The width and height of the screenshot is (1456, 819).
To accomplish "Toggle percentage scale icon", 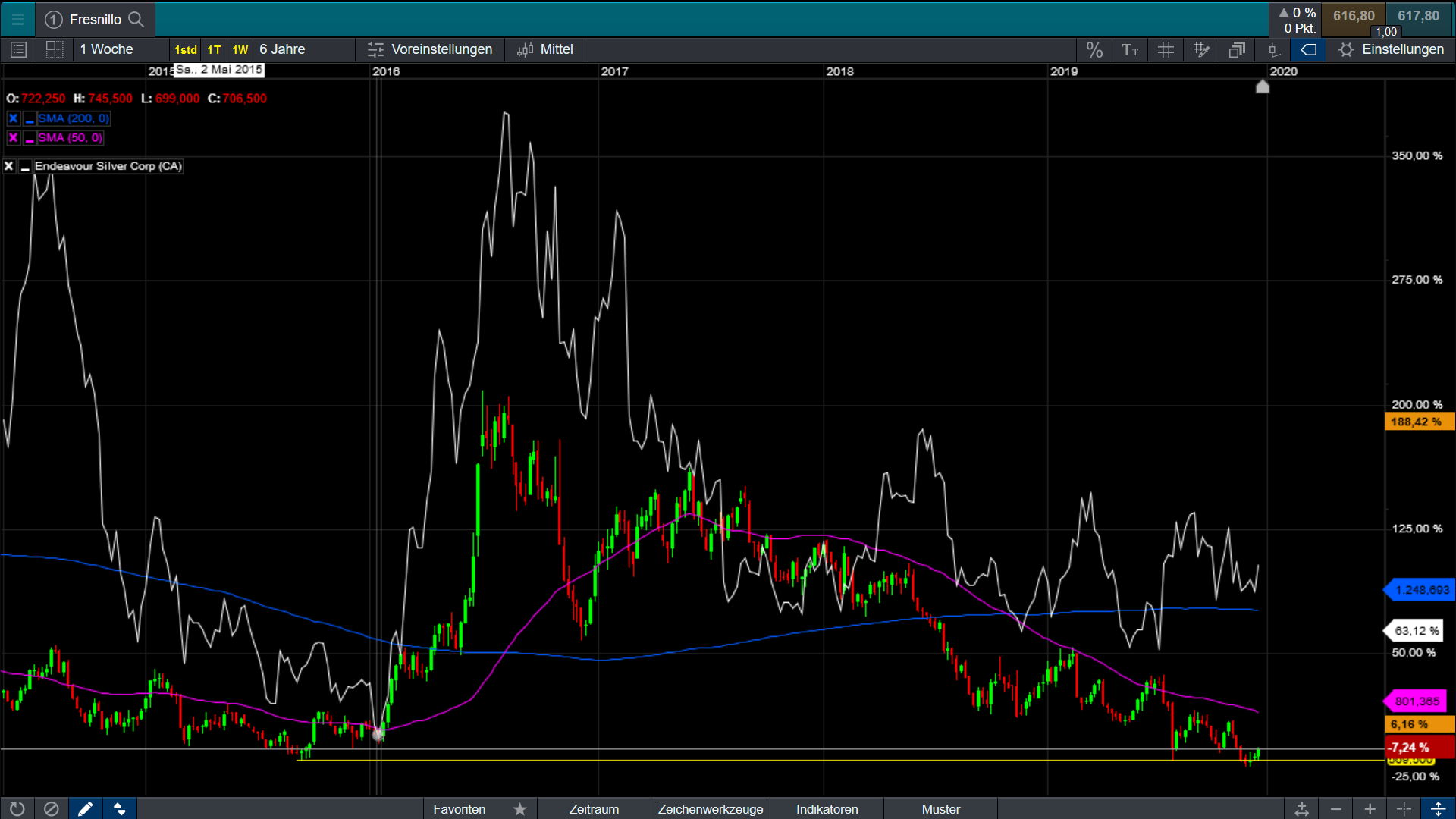I will tap(1094, 50).
